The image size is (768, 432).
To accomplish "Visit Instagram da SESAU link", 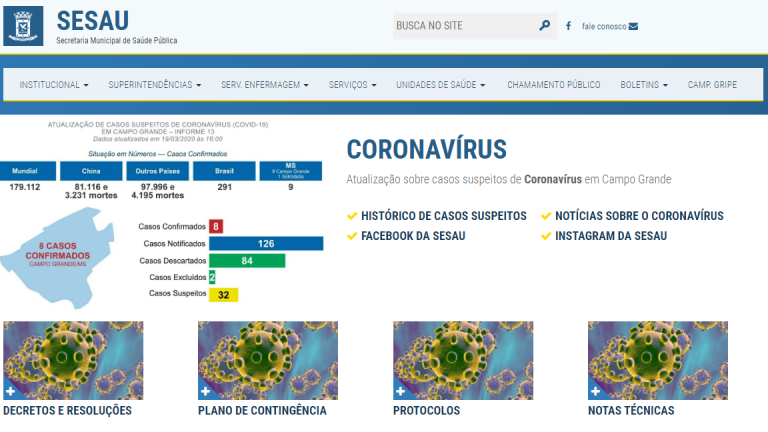I will [x=610, y=236].
